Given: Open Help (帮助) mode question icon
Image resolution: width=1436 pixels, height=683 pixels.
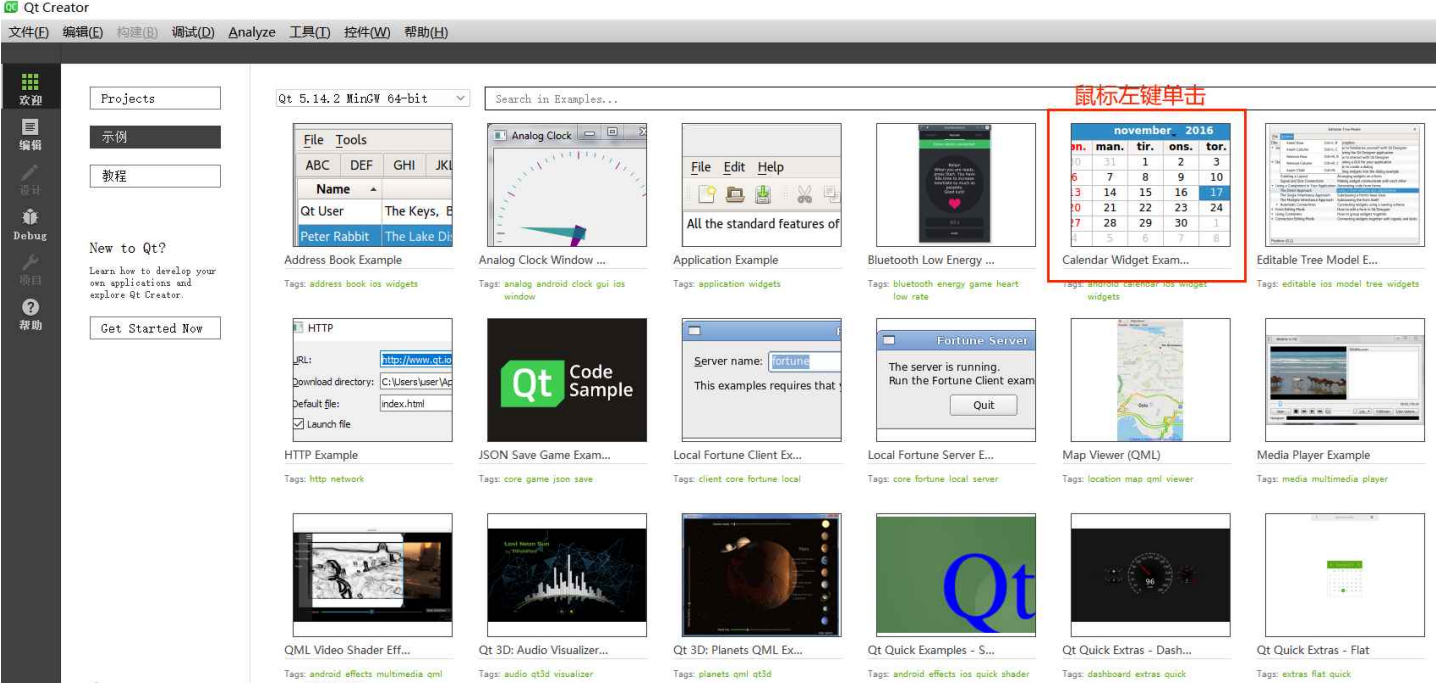Looking at the screenshot, I should click(30, 315).
